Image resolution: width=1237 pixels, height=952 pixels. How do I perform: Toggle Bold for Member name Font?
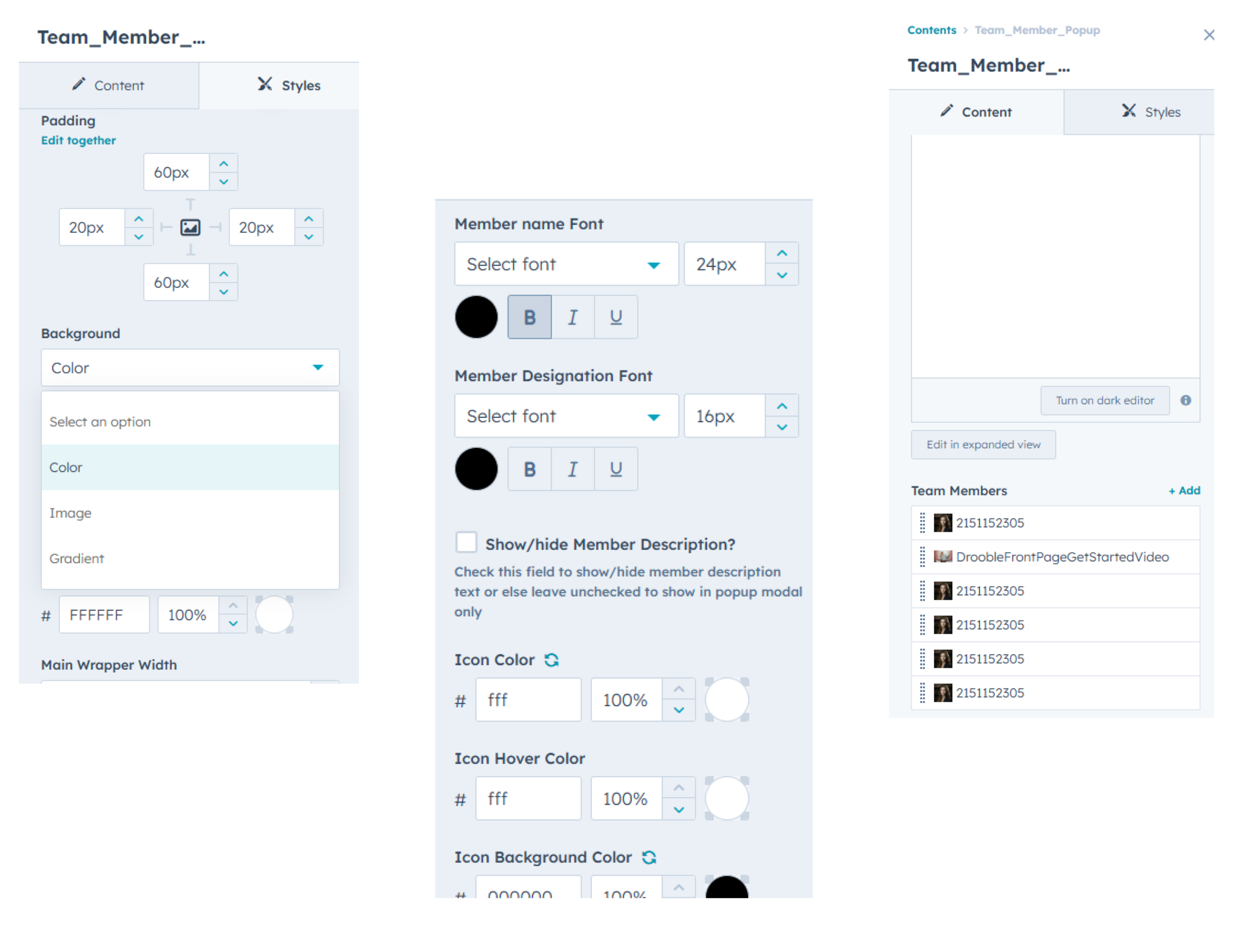point(529,317)
